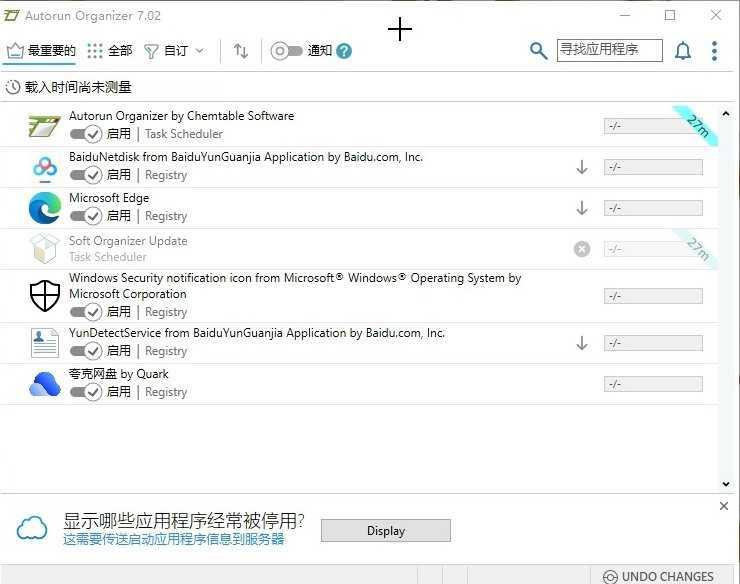Click UNDO CHANGES button
This screenshot has width=740, height=584.
tap(658, 576)
